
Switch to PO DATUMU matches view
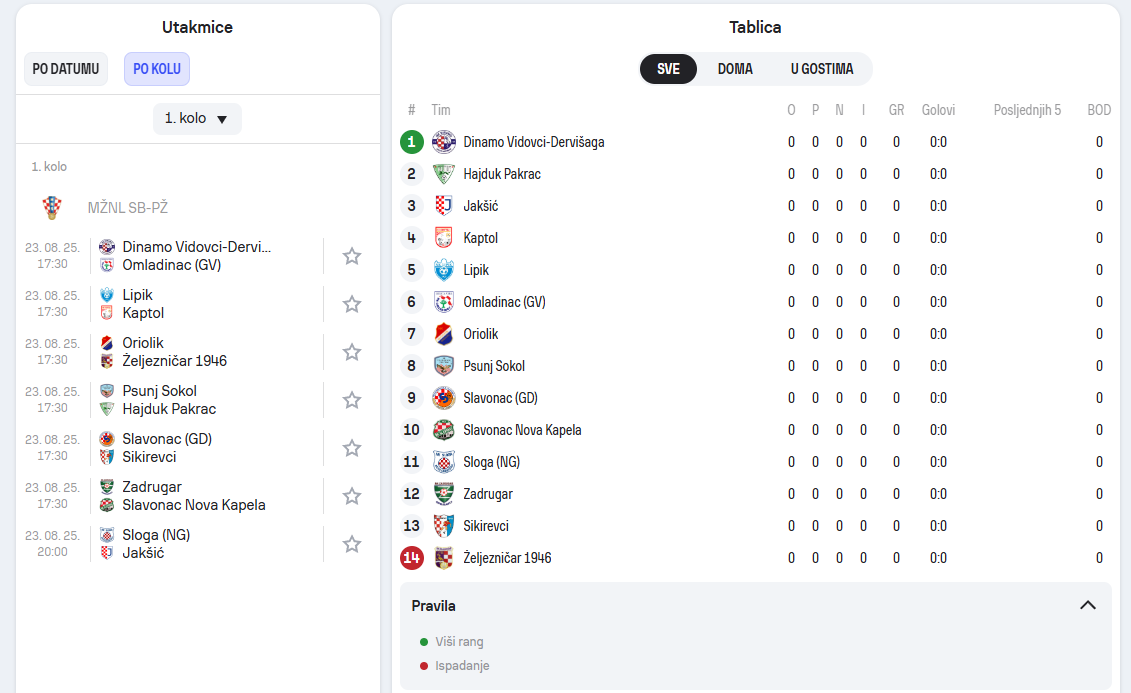tap(66, 69)
